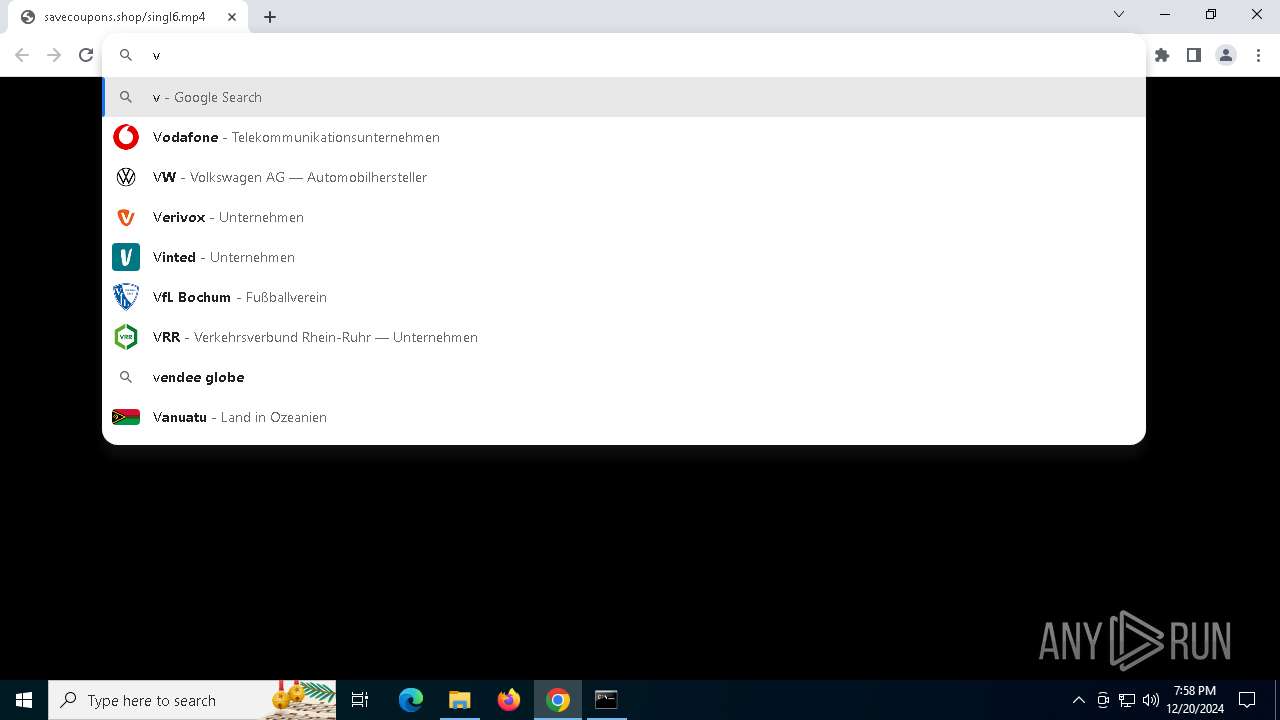Choose the VRR Verkehrsverbund suggestion
The height and width of the screenshot is (720, 1280).
(624, 337)
